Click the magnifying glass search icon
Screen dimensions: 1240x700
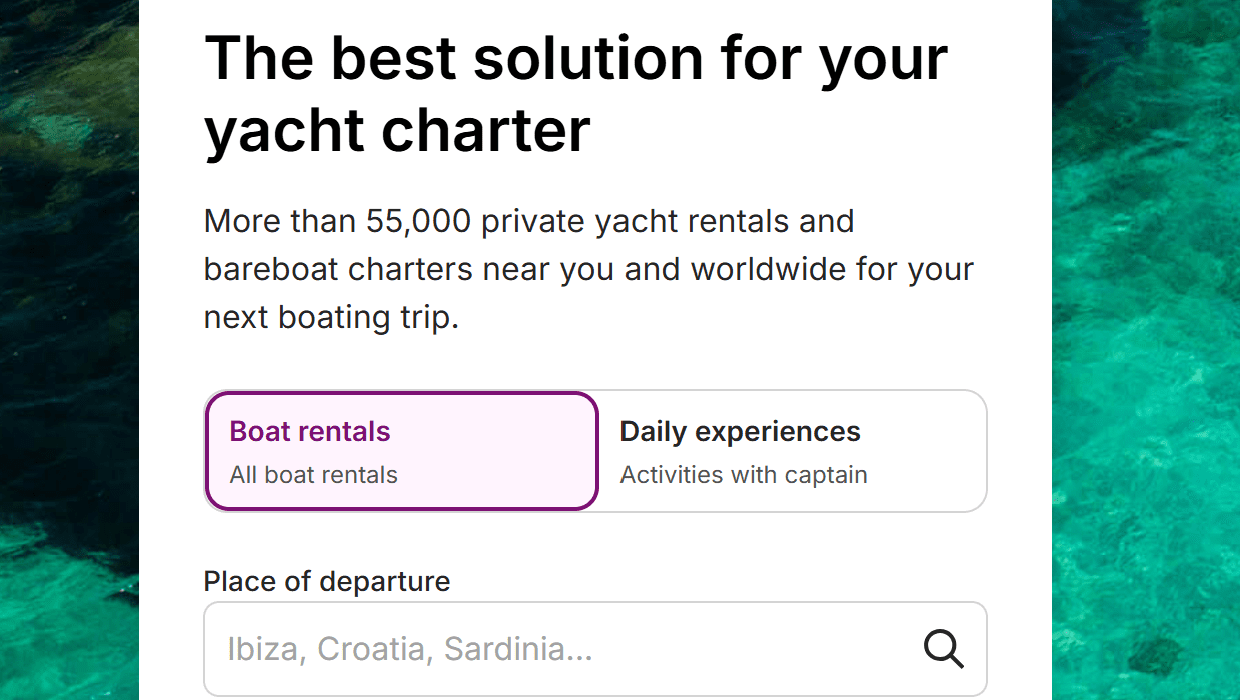[x=943, y=649]
